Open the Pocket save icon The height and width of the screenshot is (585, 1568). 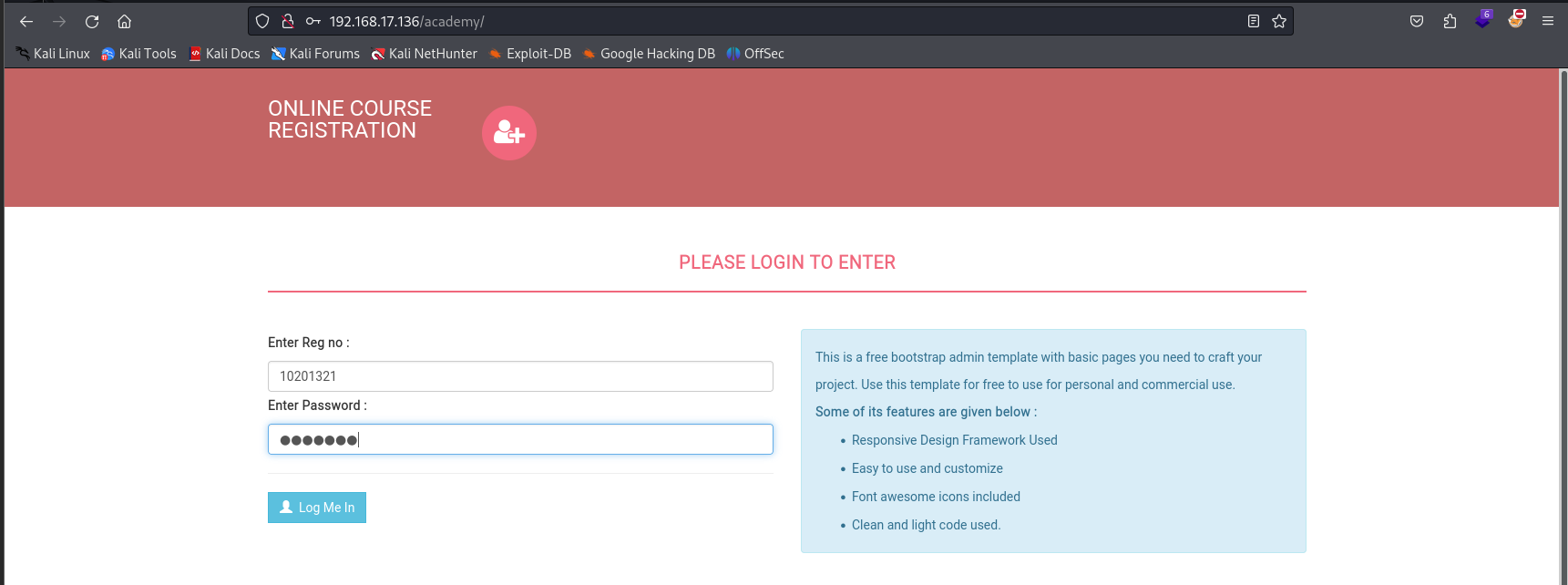pos(1417,21)
